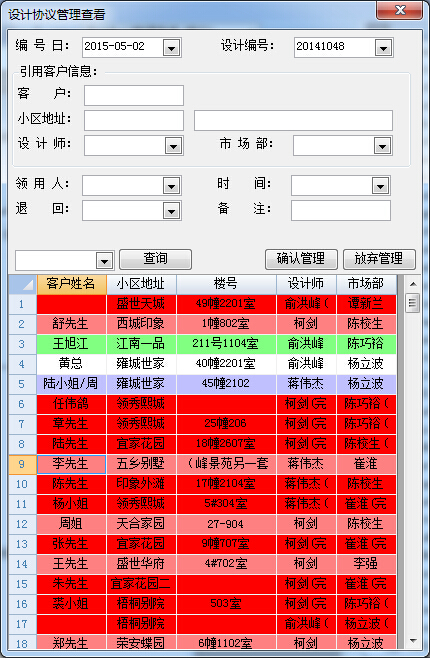Screen dimensions: 430x658
Task: Open the 领用人 dropdown arrow
Action: pyautogui.click(x=171, y=185)
